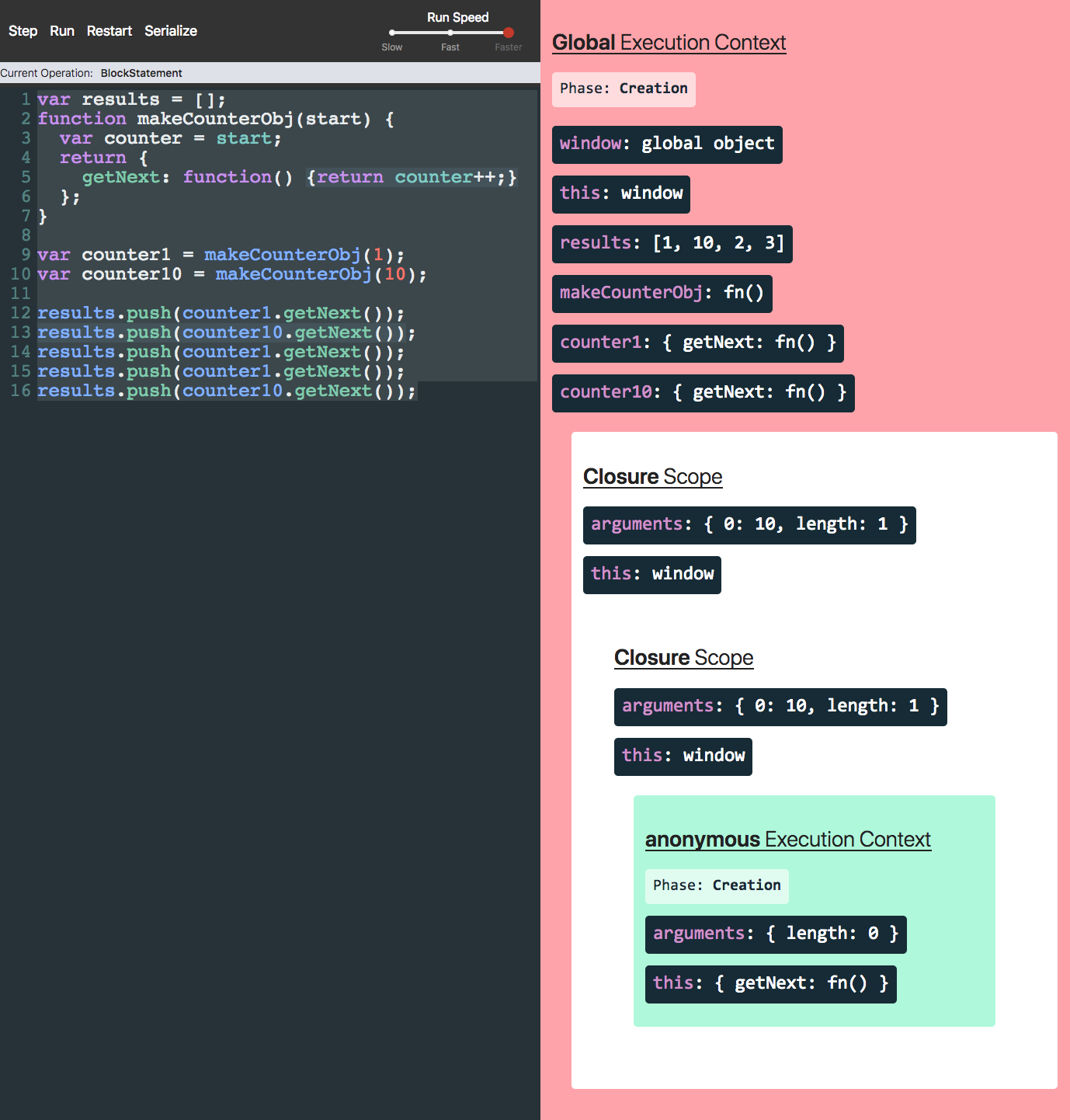Screen dimensions: 1070x1120
Task: Click the Phase: Creation badge in Global context
Action: click(623, 89)
